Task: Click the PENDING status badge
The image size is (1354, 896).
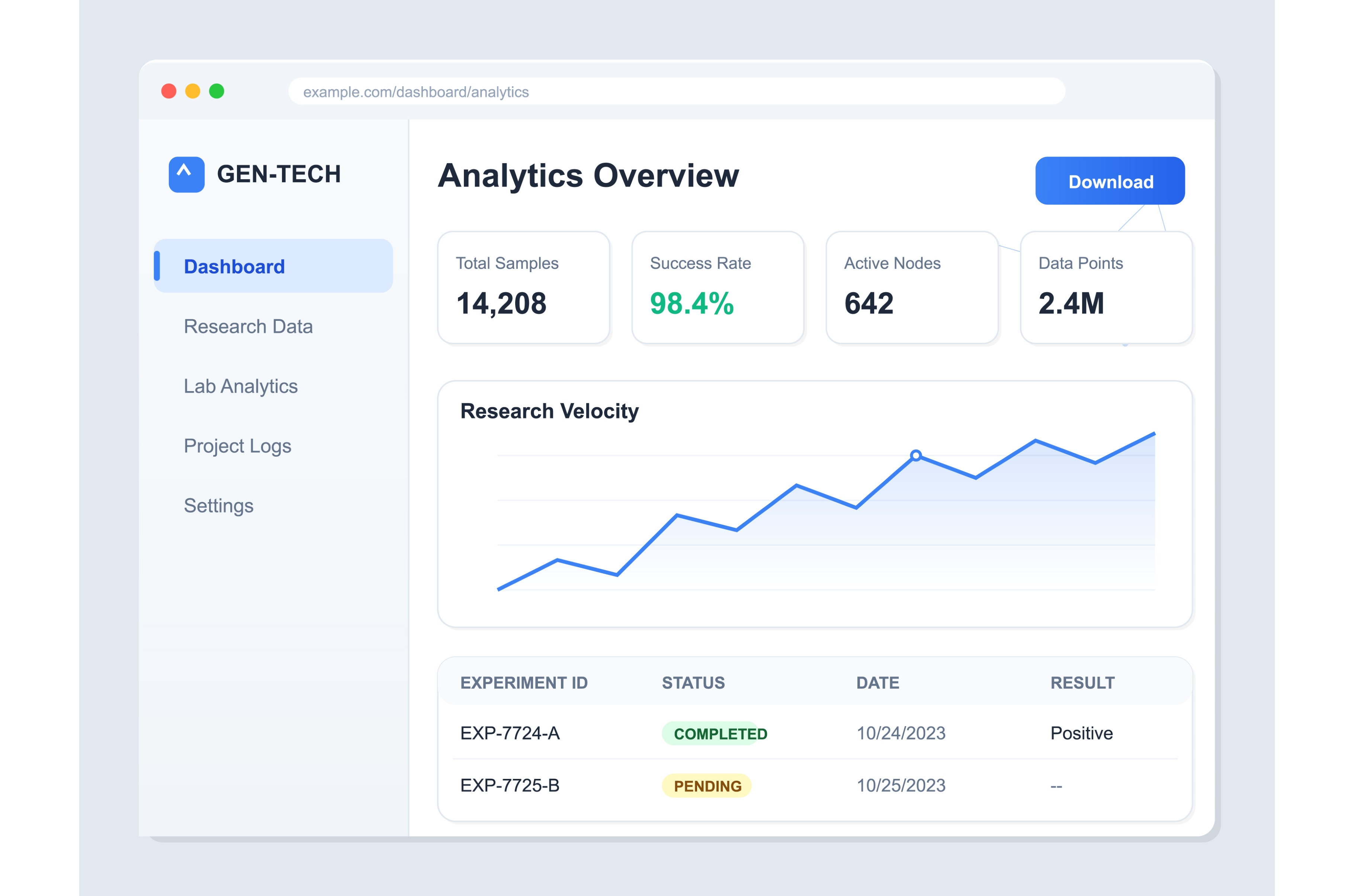Action: pyautogui.click(x=706, y=786)
